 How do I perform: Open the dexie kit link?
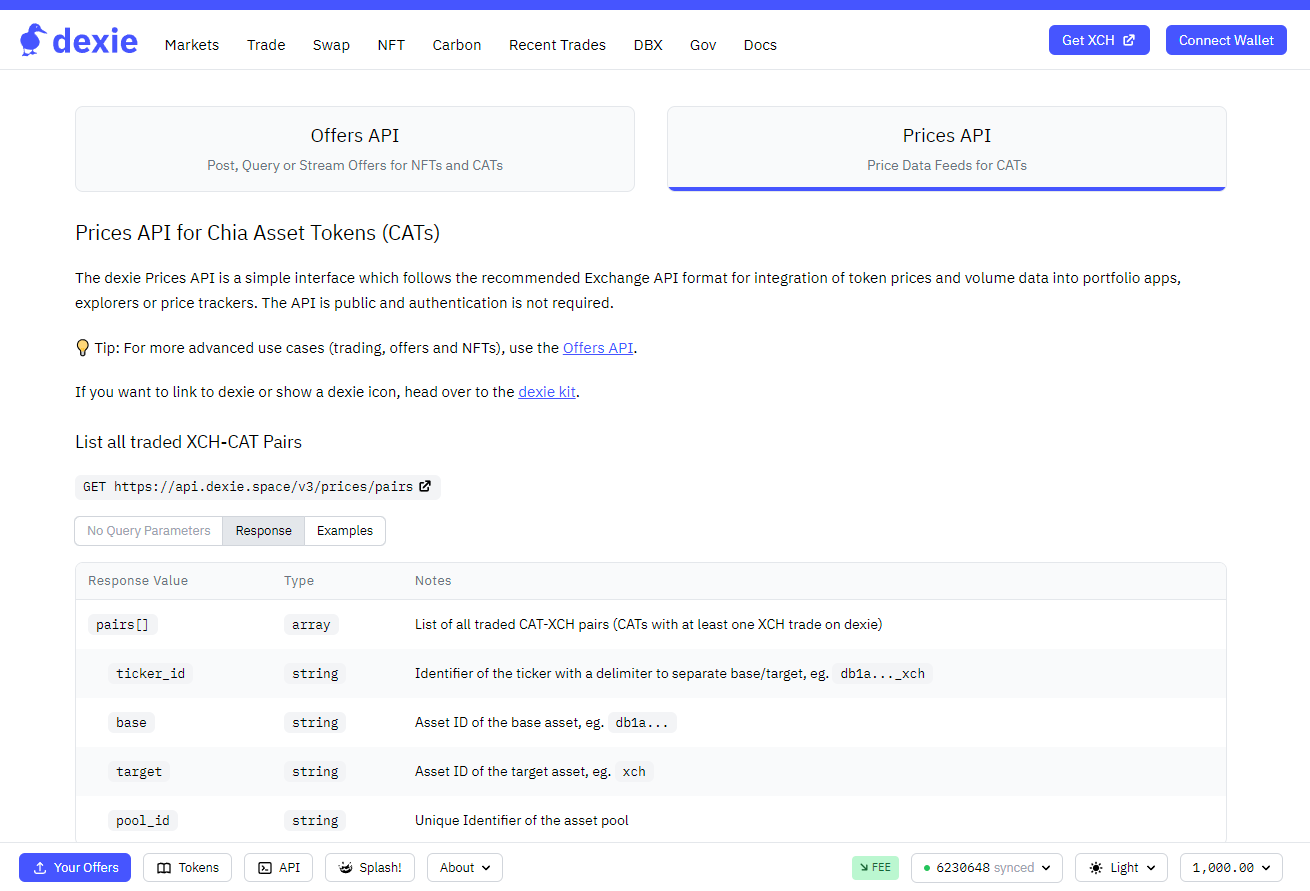[x=547, y=392]
